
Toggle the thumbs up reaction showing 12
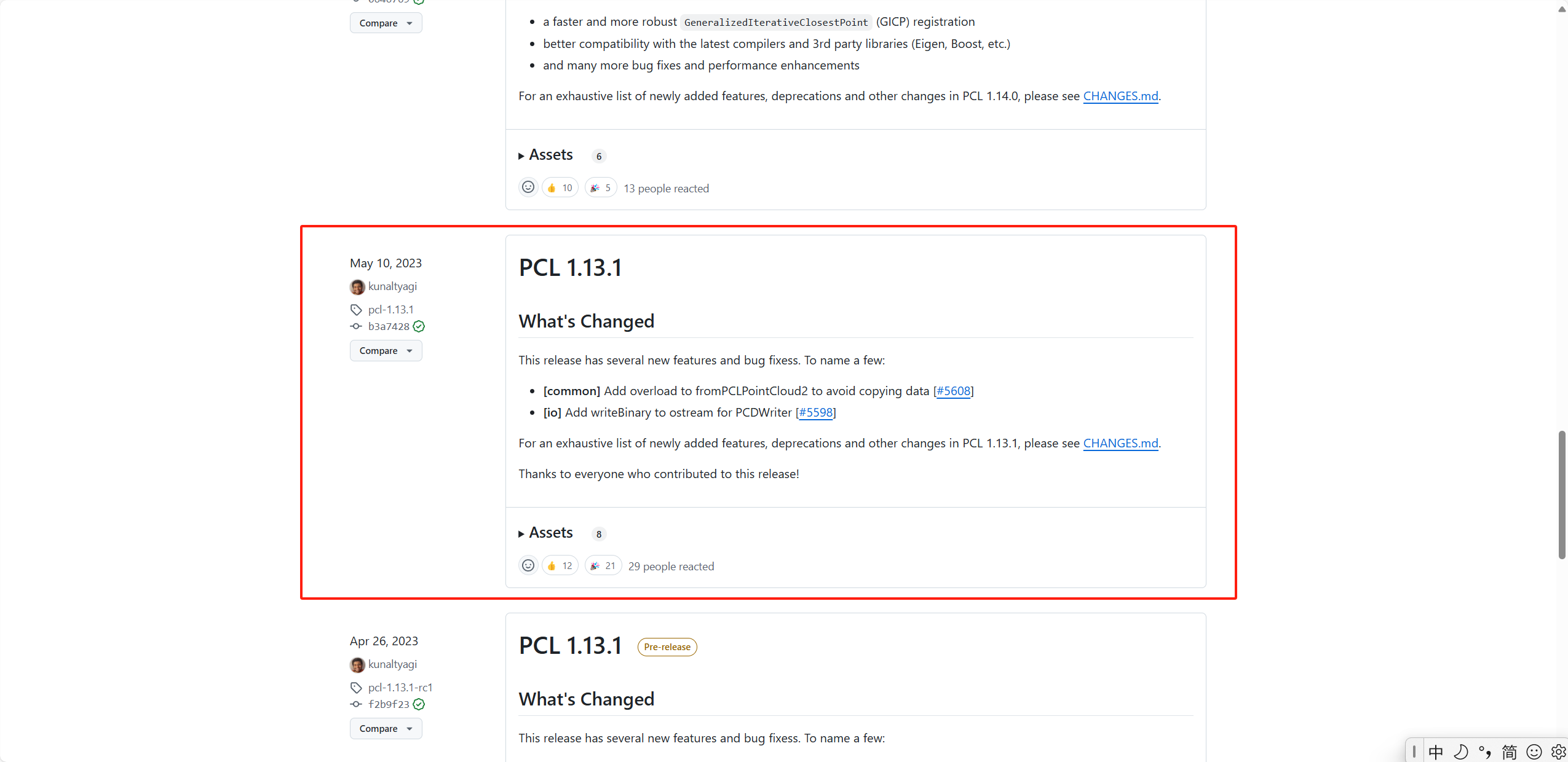tap(559, 565)
